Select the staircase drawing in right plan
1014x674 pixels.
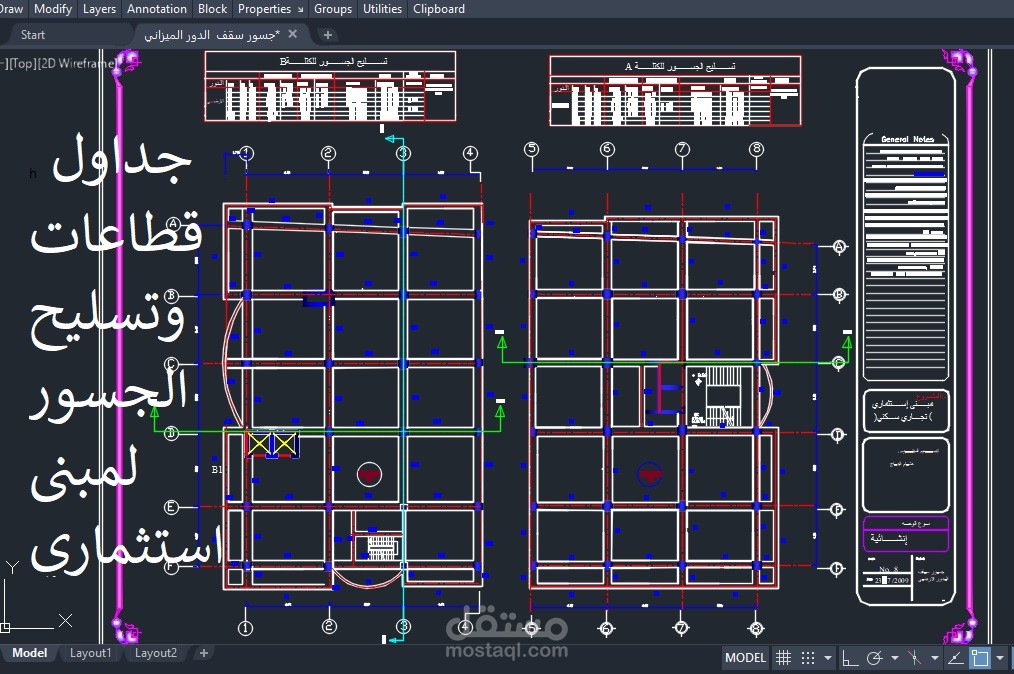(x=722, y=395)
